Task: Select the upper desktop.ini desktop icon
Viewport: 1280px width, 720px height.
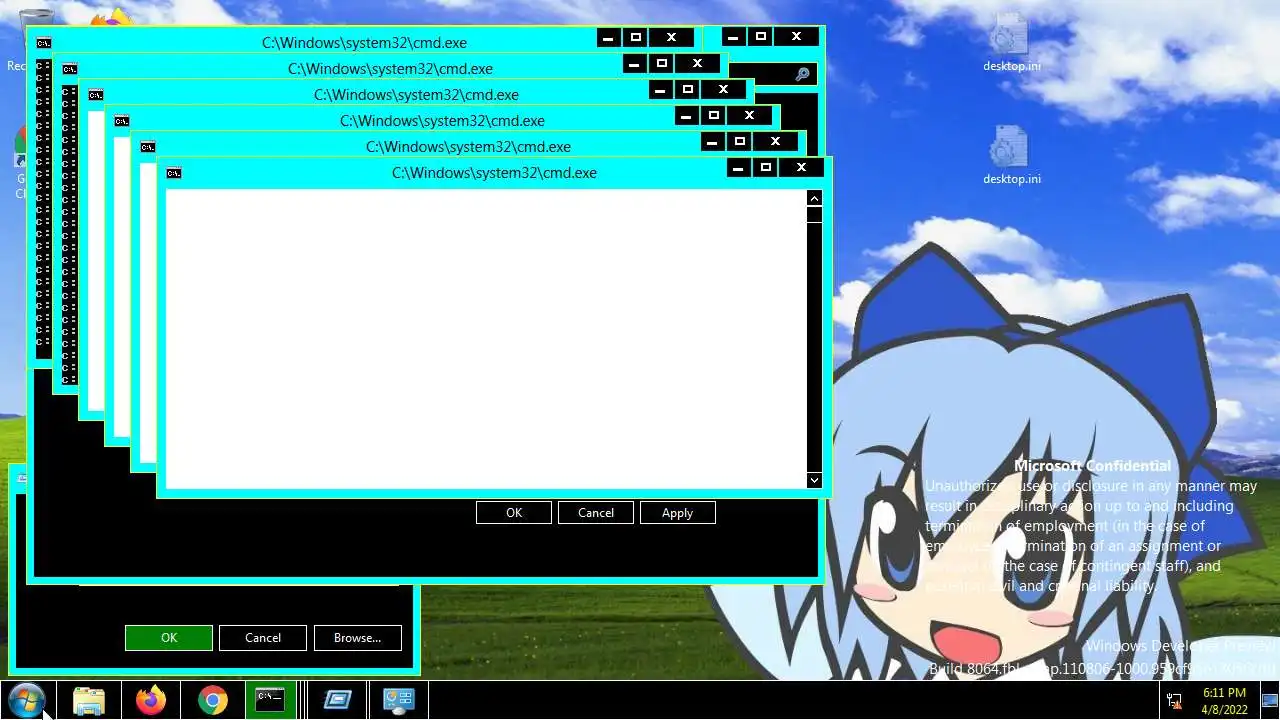Action: (x=1011, y=43)
